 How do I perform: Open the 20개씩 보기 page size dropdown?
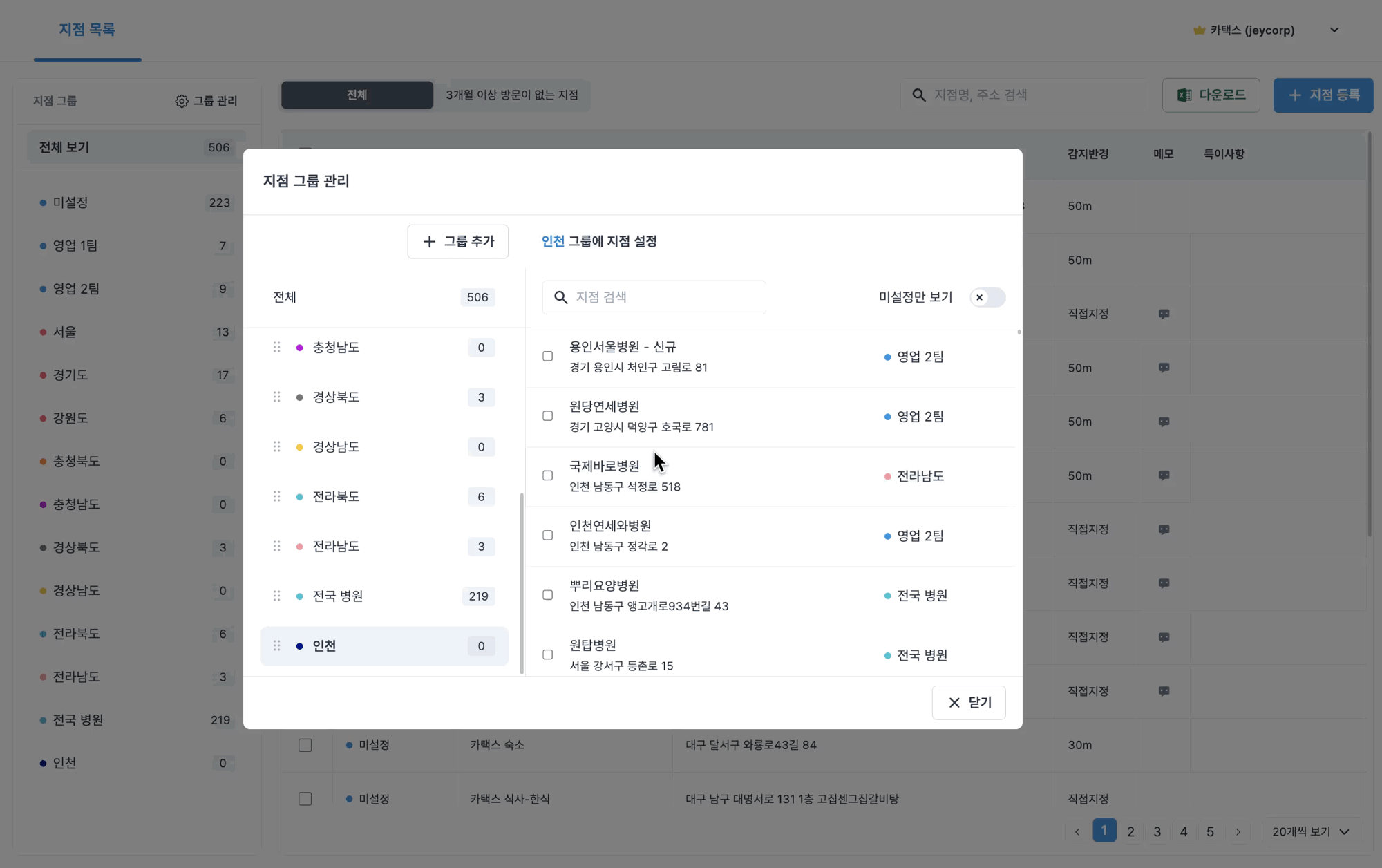point(1311,831)
